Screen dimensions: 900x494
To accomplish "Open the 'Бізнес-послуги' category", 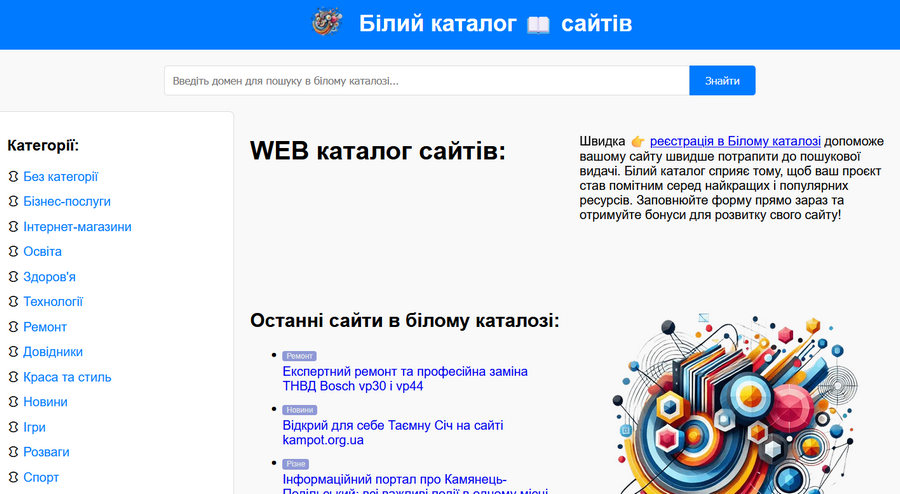I will tap(67, 201).
